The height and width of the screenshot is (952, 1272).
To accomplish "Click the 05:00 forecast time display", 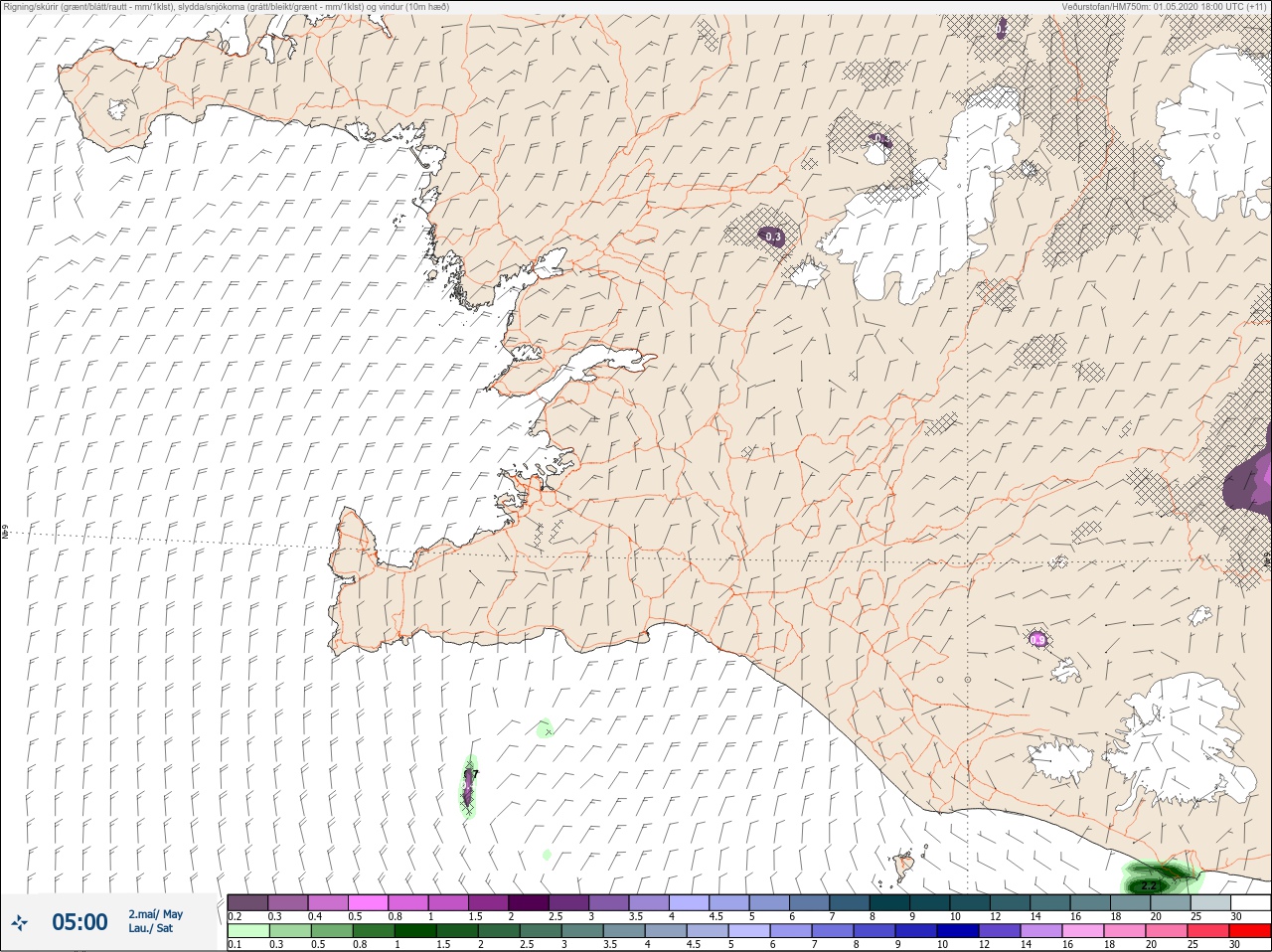I will coord(79,923).
